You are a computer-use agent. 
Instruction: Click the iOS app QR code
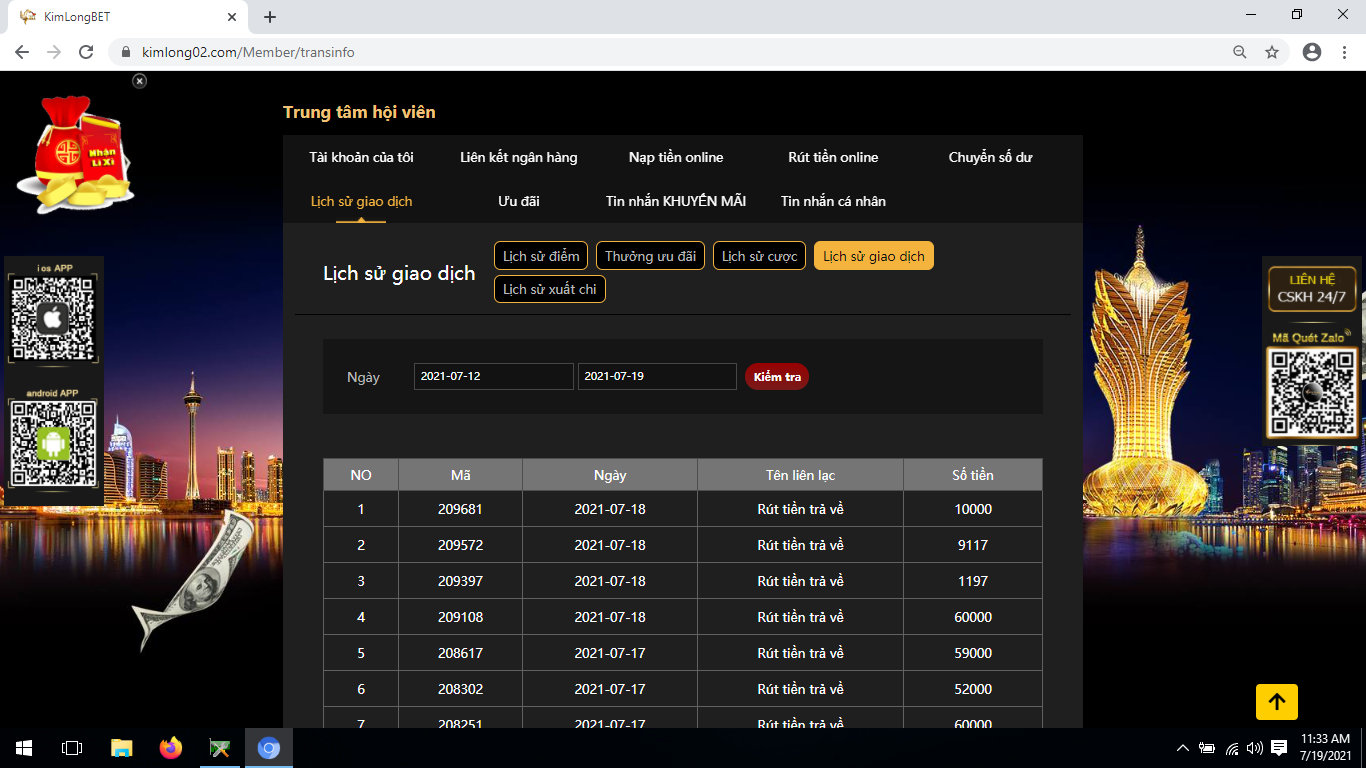[x=53, y=319]
